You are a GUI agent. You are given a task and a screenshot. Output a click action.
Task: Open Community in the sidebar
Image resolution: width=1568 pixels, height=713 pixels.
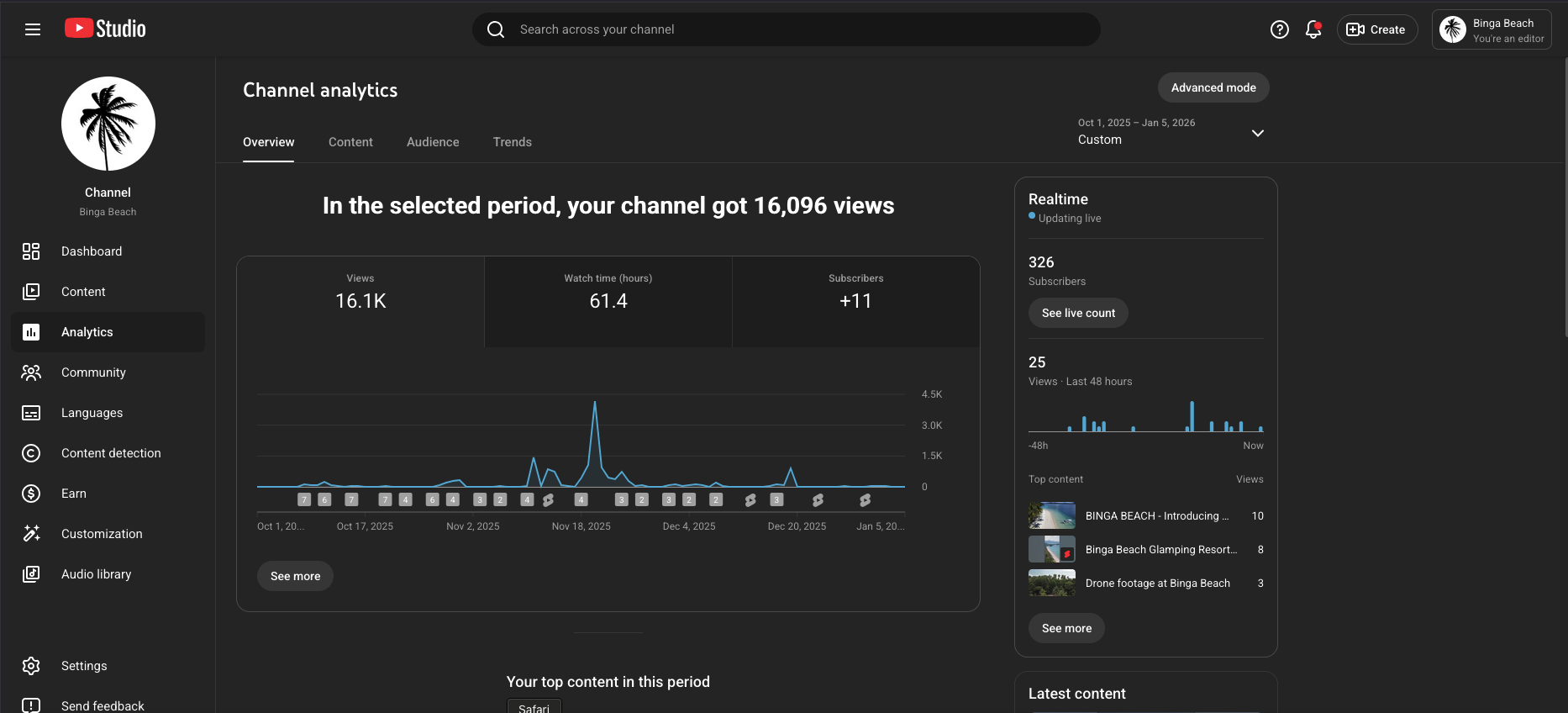[x=108, y=372]
